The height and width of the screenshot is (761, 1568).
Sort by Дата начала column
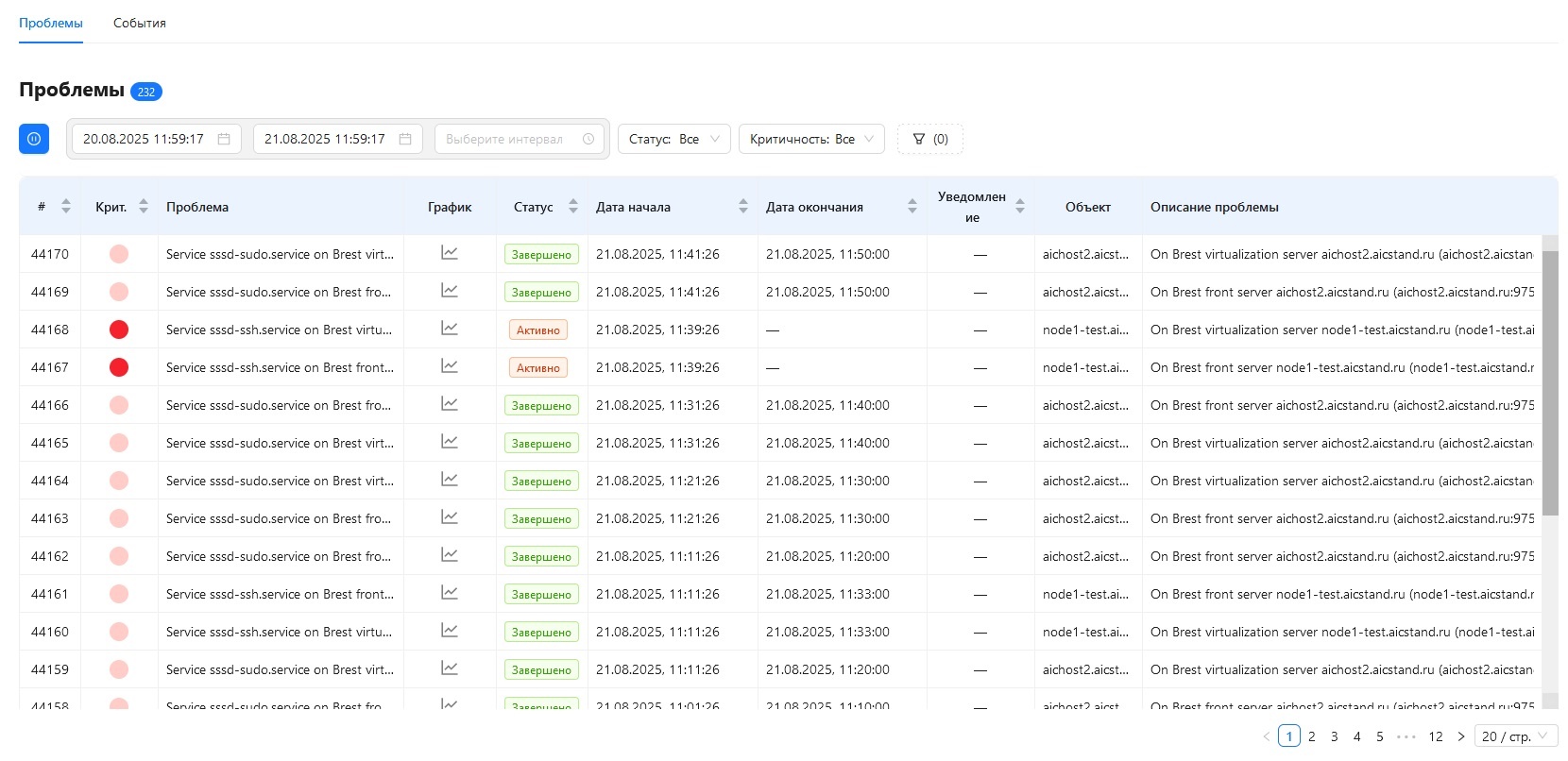pos(743,206)
